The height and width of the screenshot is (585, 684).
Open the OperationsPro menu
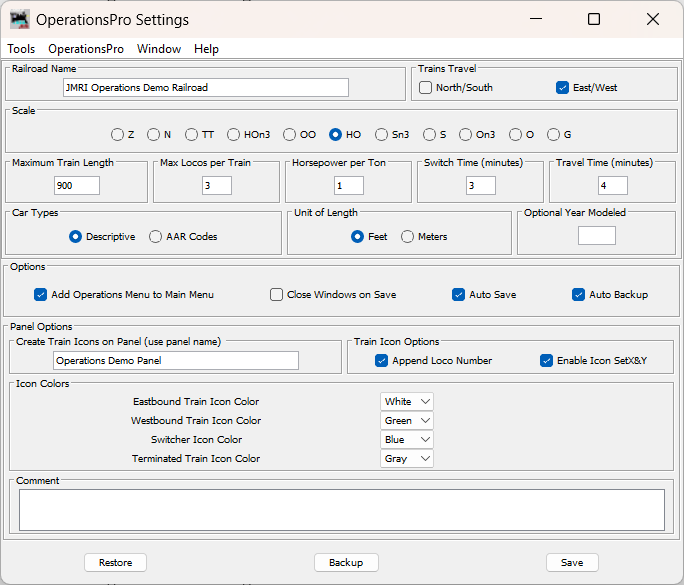[86, 49]
